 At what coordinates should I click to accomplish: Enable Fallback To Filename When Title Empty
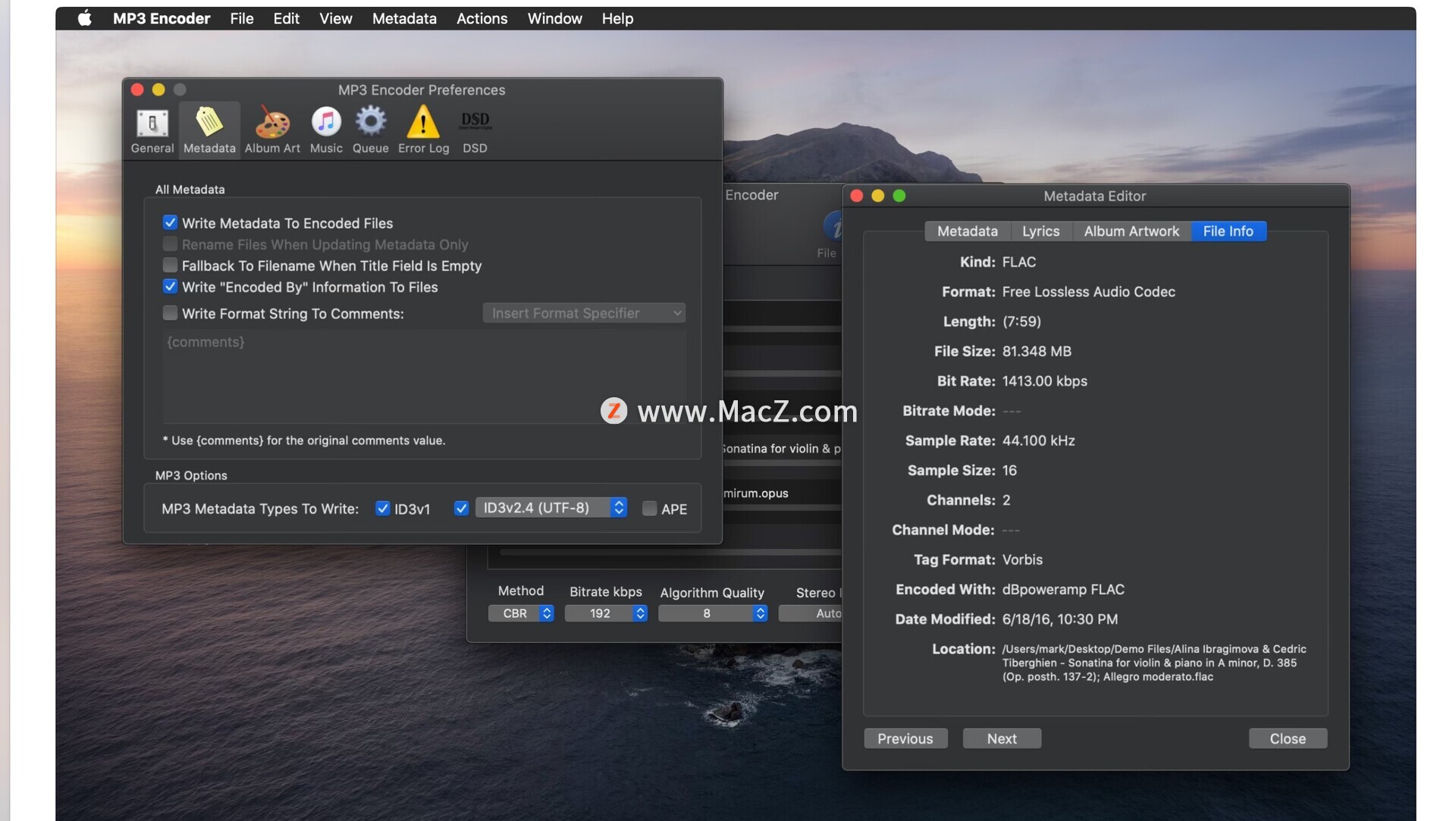point(170,265)
